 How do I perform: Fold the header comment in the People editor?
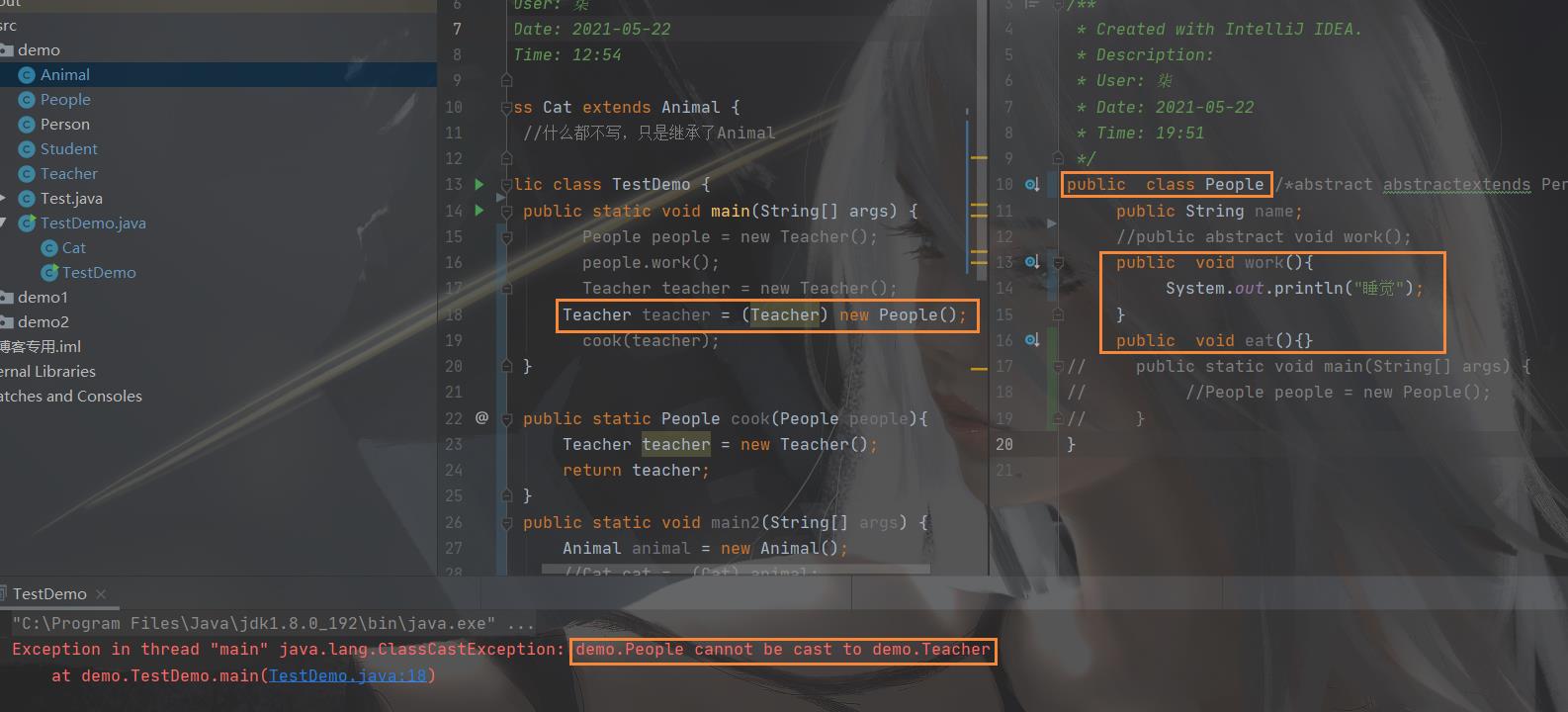[1058, 4]
